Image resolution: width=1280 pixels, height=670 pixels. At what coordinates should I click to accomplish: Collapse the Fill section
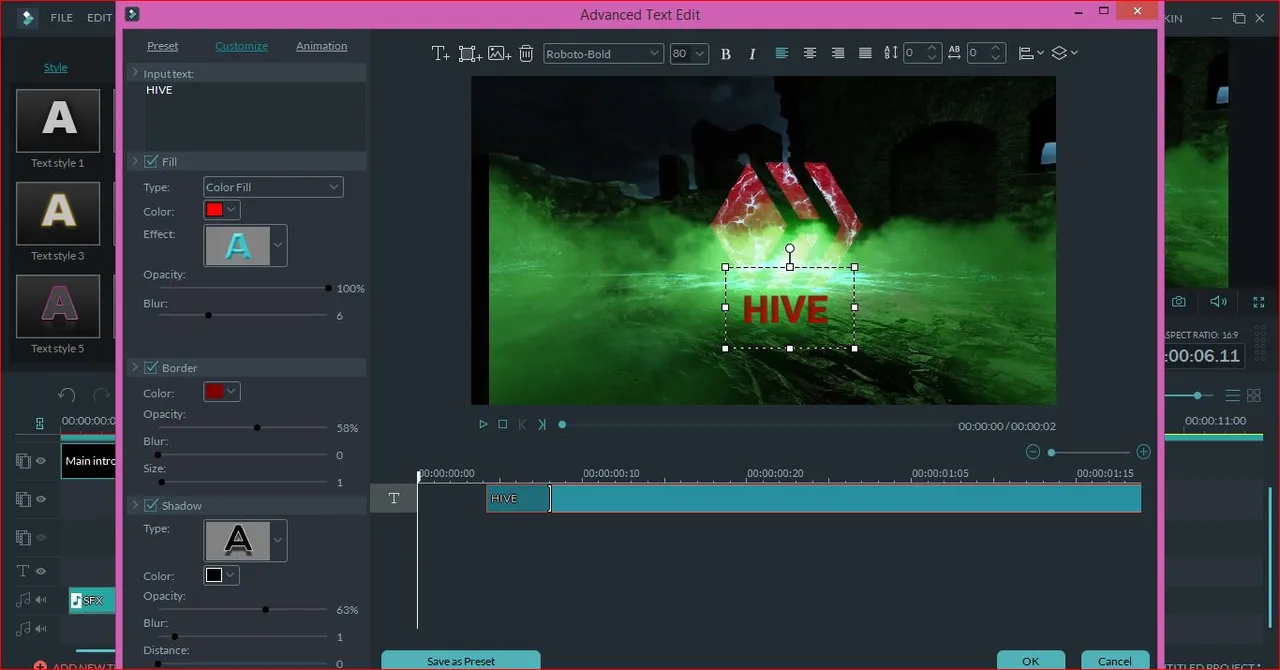[x=135, y=161]
